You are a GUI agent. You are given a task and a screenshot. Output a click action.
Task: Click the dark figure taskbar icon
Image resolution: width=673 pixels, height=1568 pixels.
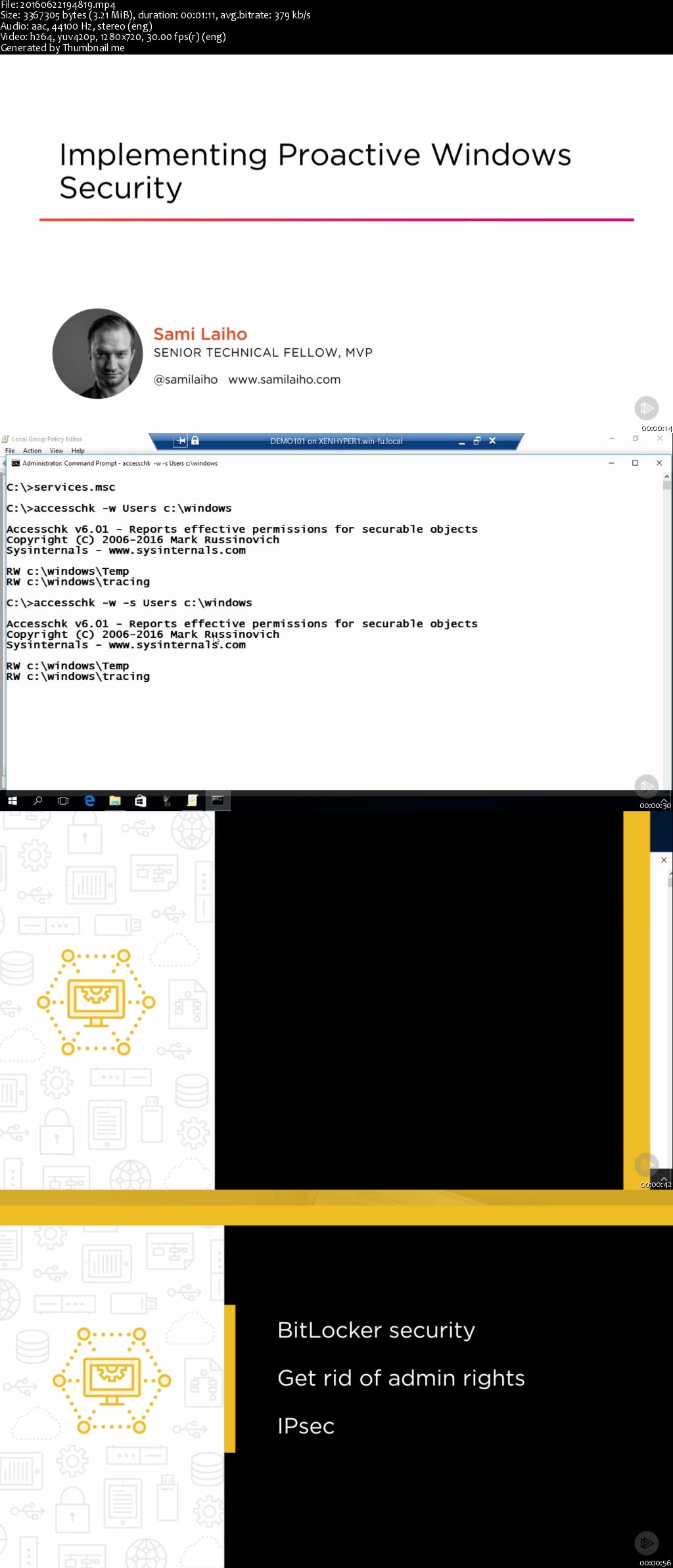pyautogui.click(x=166, y=801)
